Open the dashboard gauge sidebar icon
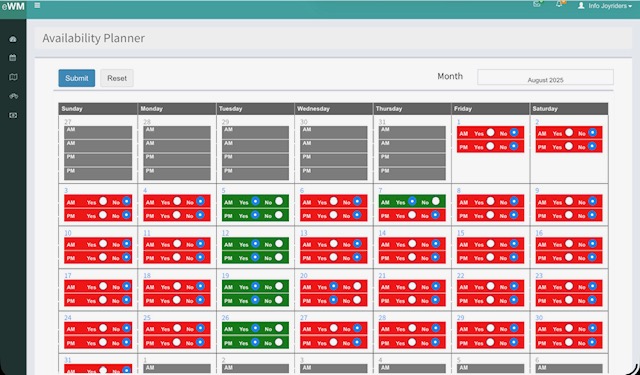Screen dimensions: 640x375 pos(13,39)
